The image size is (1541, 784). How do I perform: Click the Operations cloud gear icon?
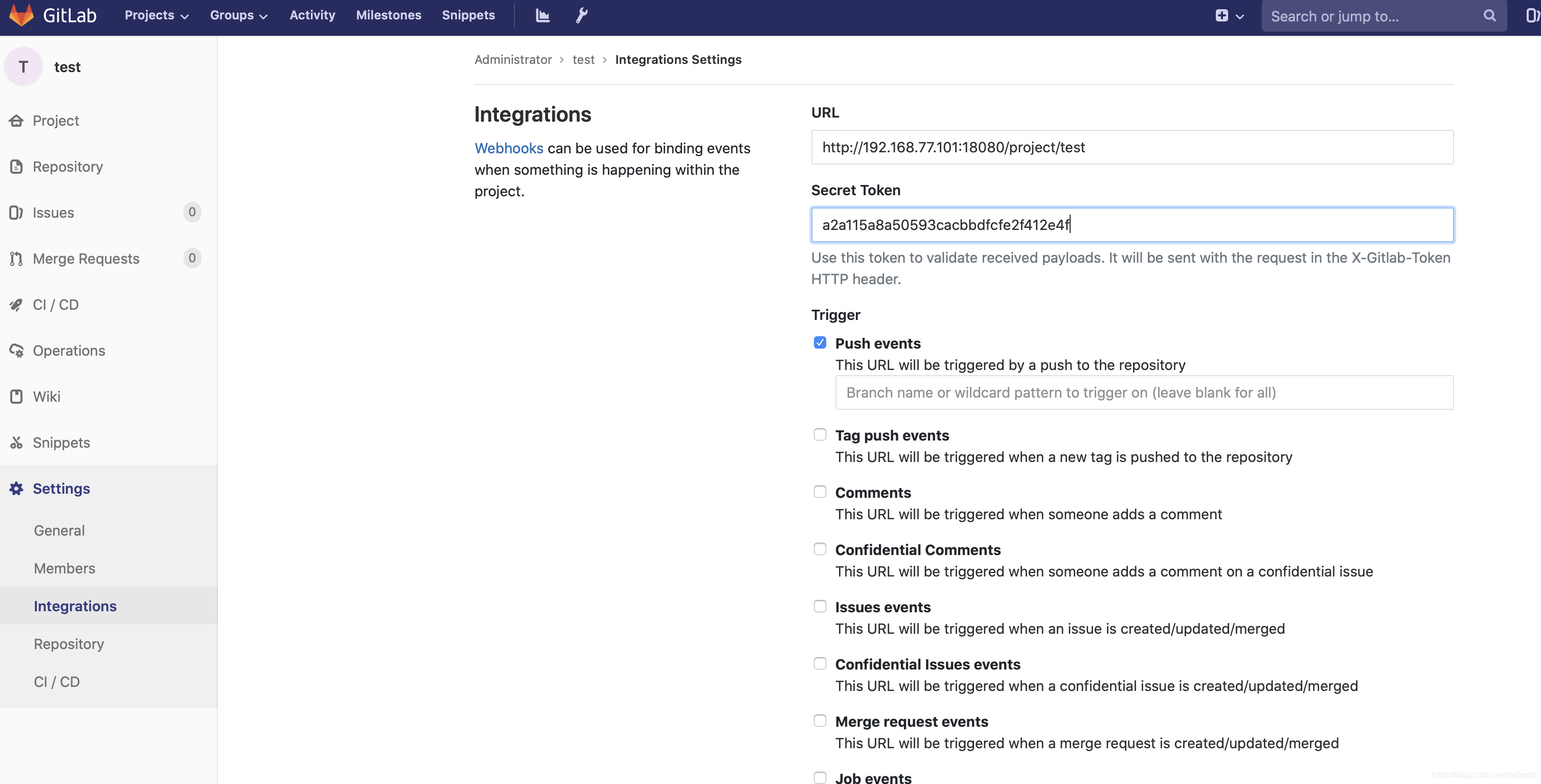[16, 351]
